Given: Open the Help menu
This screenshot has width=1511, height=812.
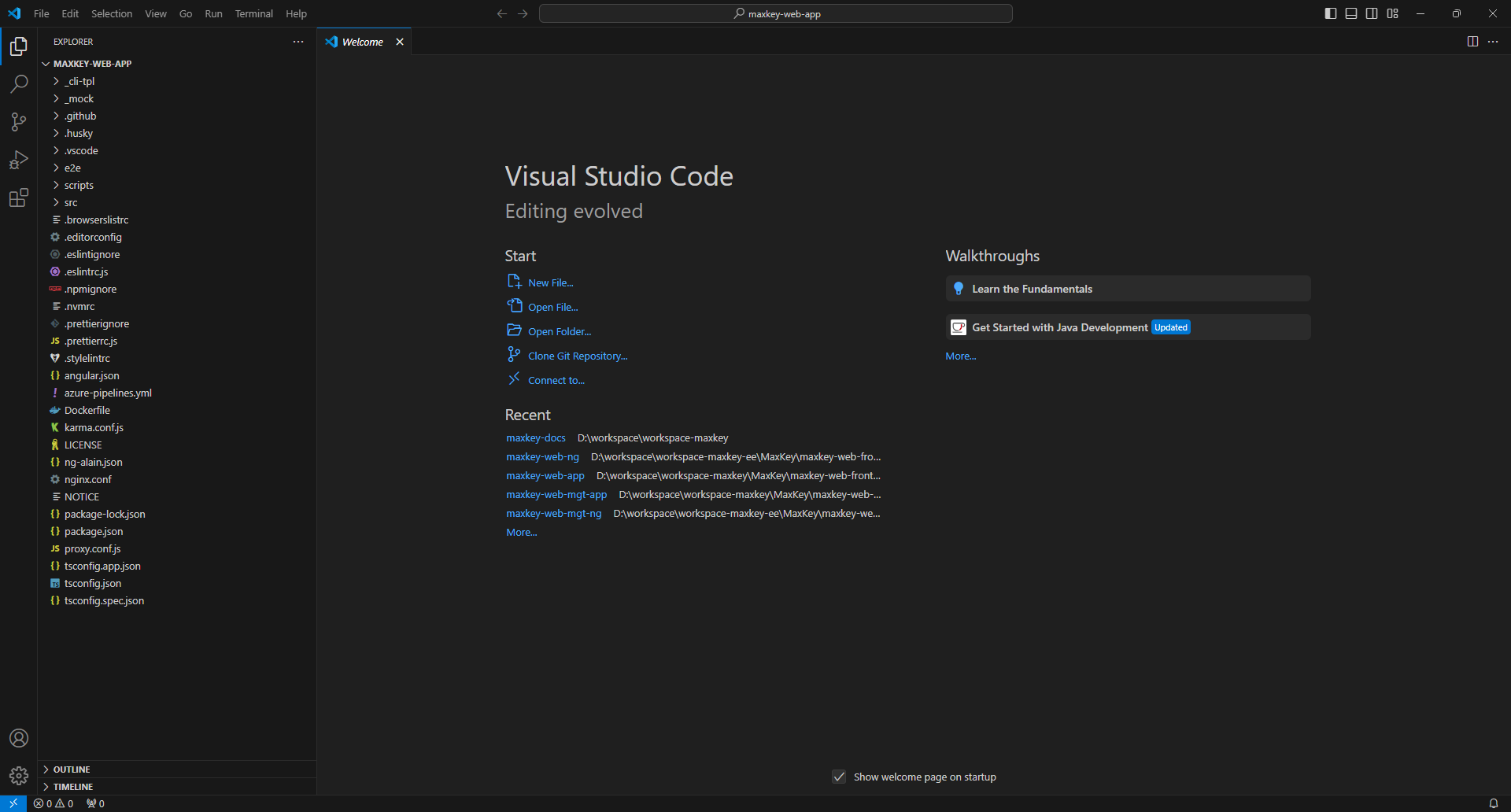Looking at the screenshot, I should (x=296, y=13).
